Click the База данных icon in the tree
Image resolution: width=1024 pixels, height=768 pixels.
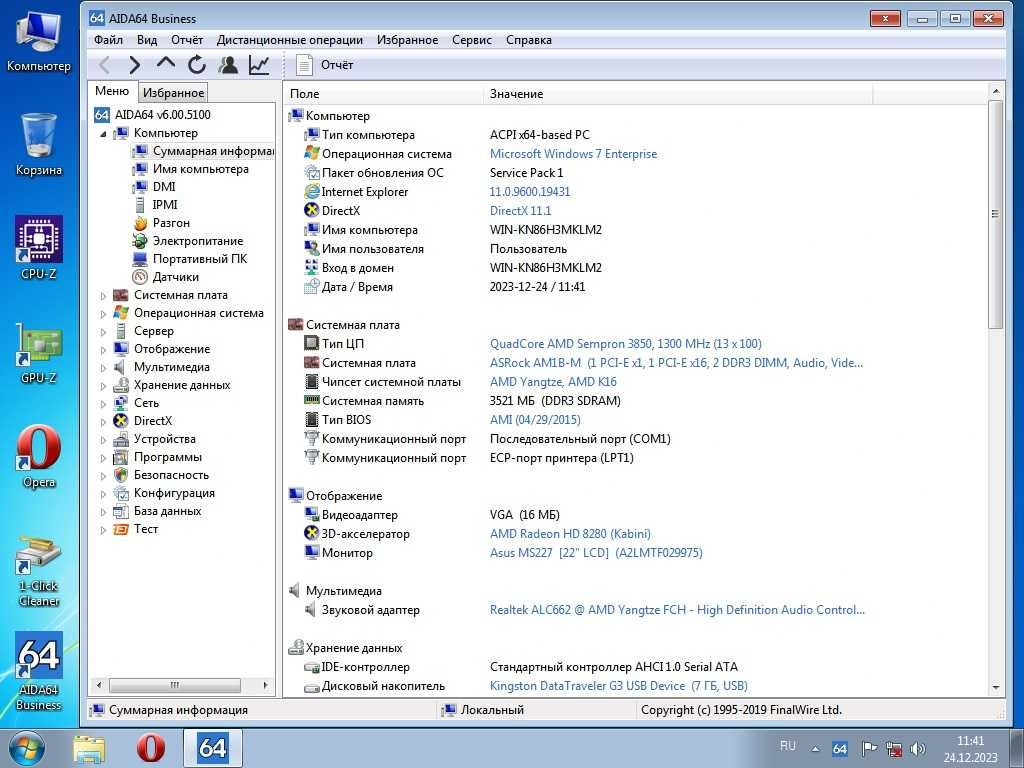point(121,511)
